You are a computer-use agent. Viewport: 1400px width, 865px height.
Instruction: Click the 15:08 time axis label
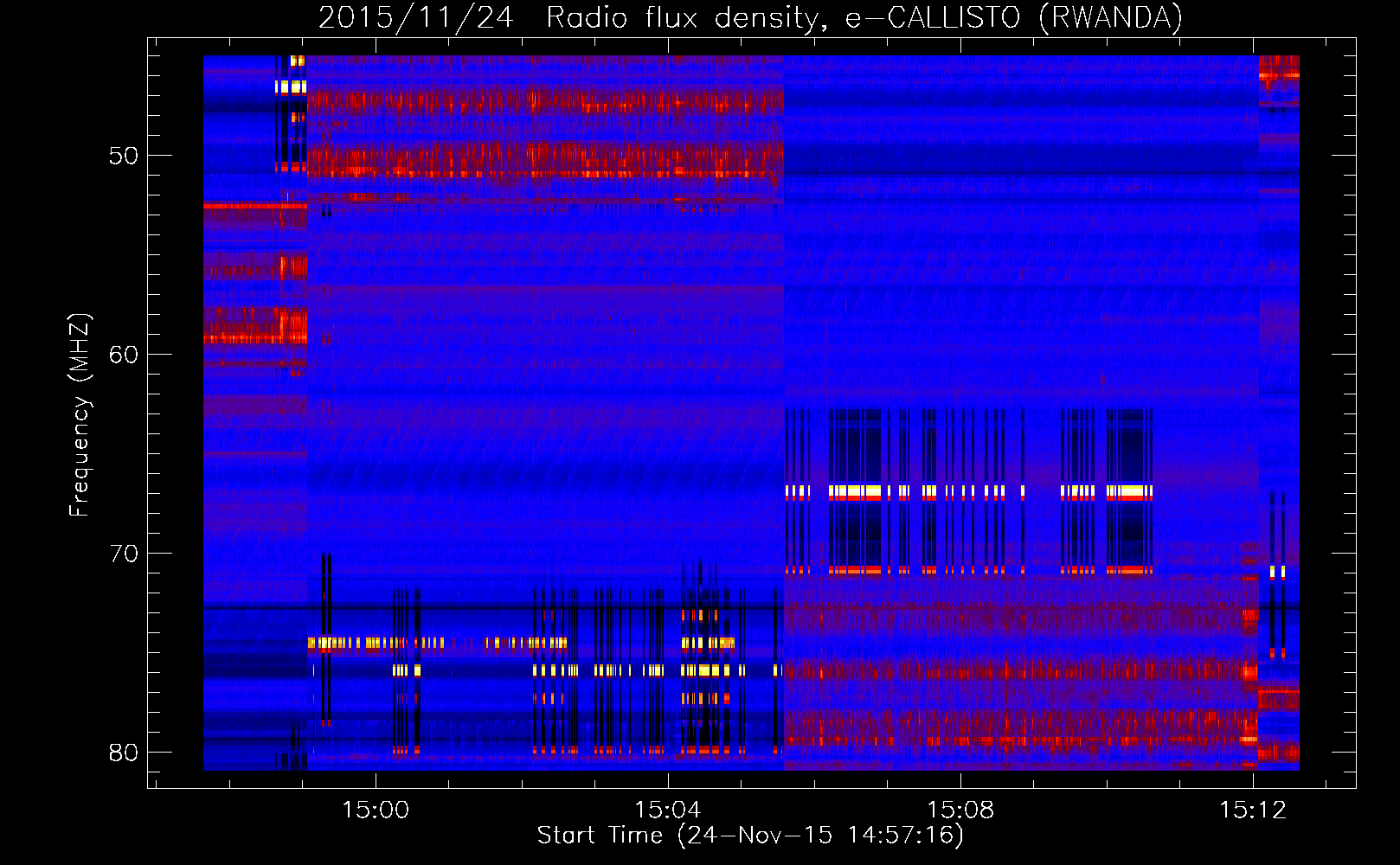pos(960,811)
